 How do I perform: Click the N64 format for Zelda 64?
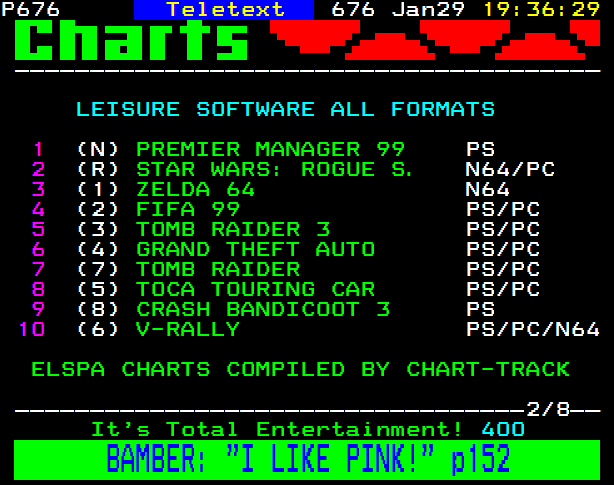click(x=488, y=189)
